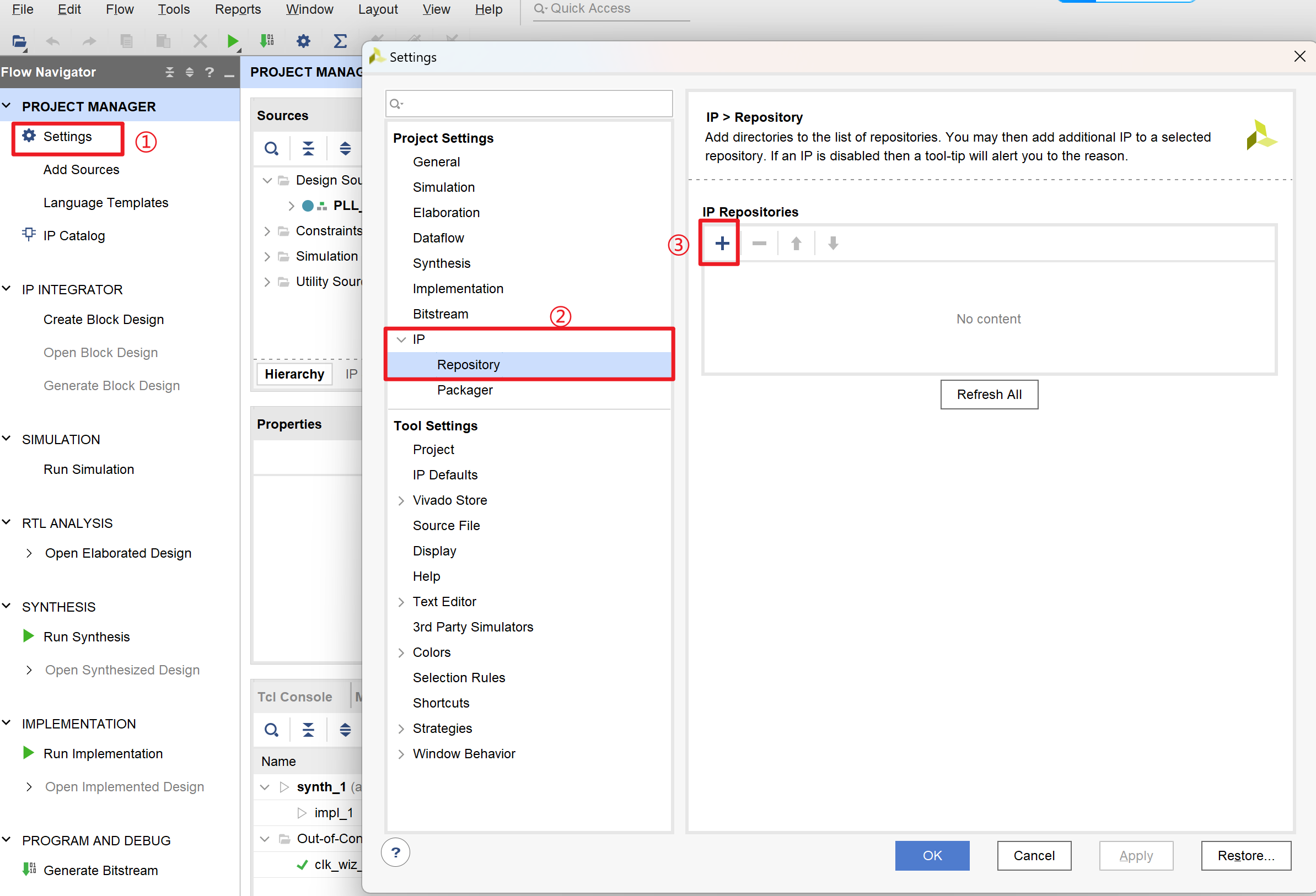The image size is (1316, 896).
Task: Click the search icon in Sources panel
Action: [272, 149]
